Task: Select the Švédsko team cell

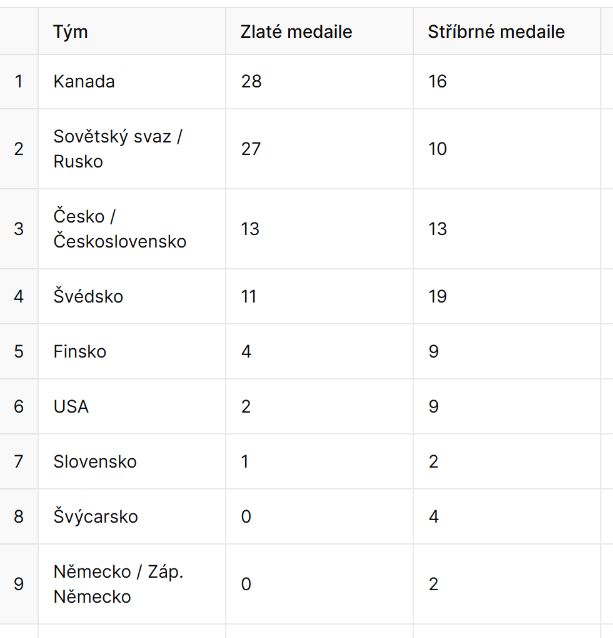Action: (132, 296)
